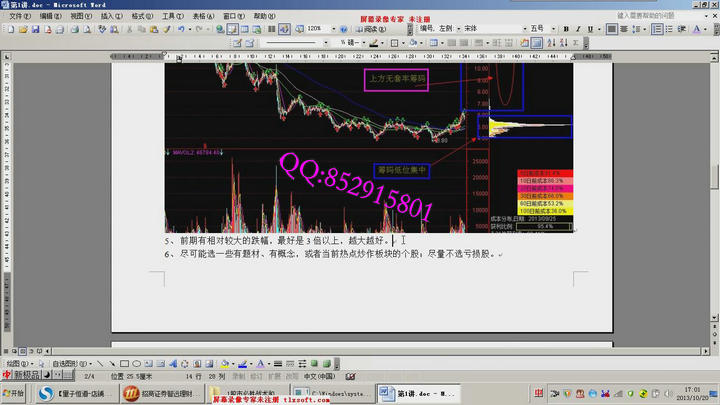Click the Format Painter brush icon
This screenshot has width=720, height=405.
tap(165, 29)
